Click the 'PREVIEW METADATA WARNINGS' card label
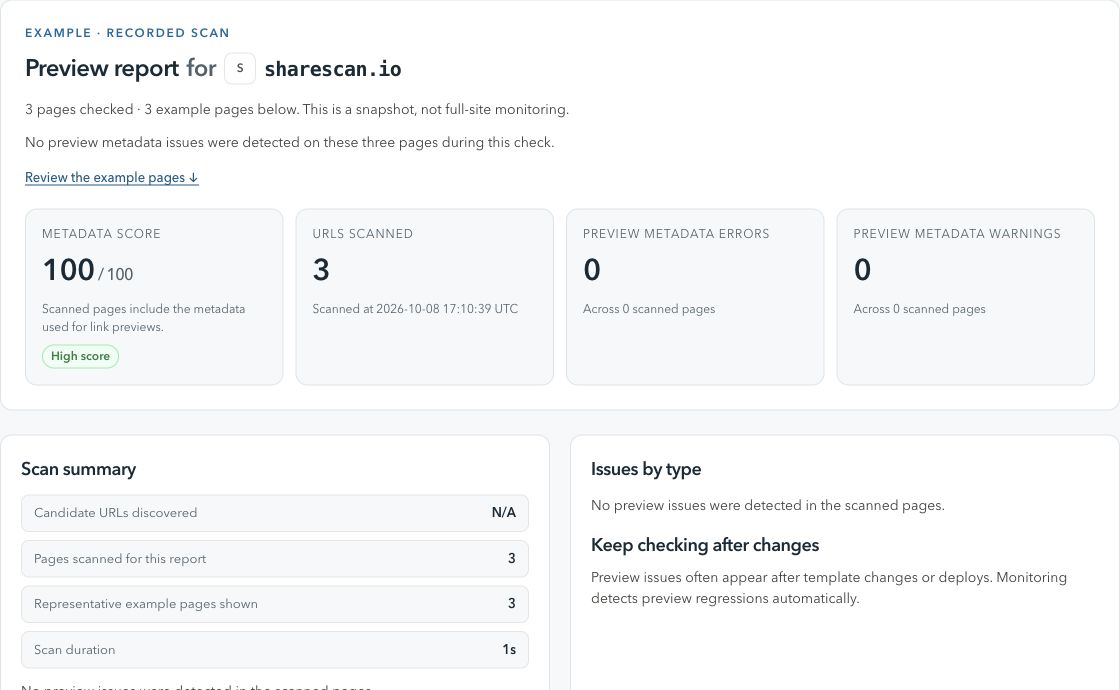 [x=956, y=234]
